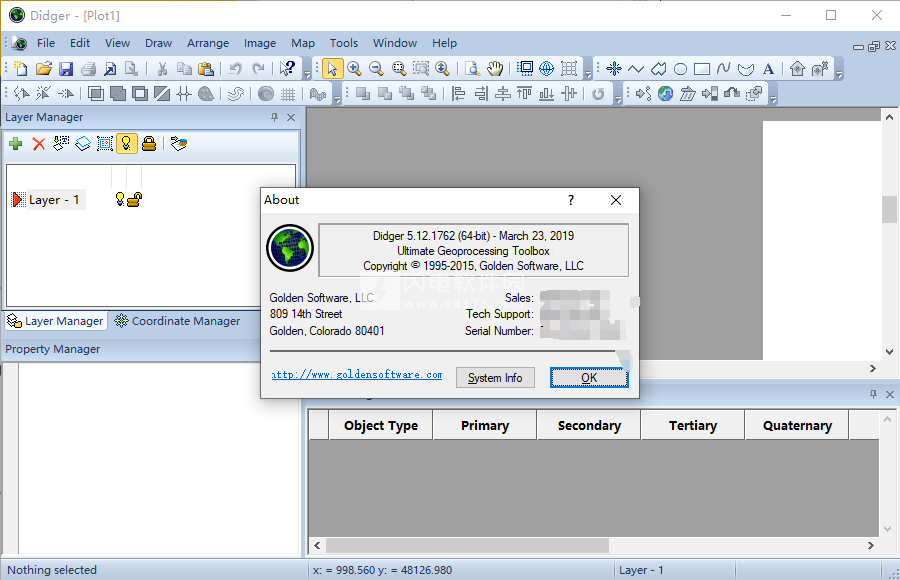Select the Text tool letter A icon

click(x=768, y=69)
